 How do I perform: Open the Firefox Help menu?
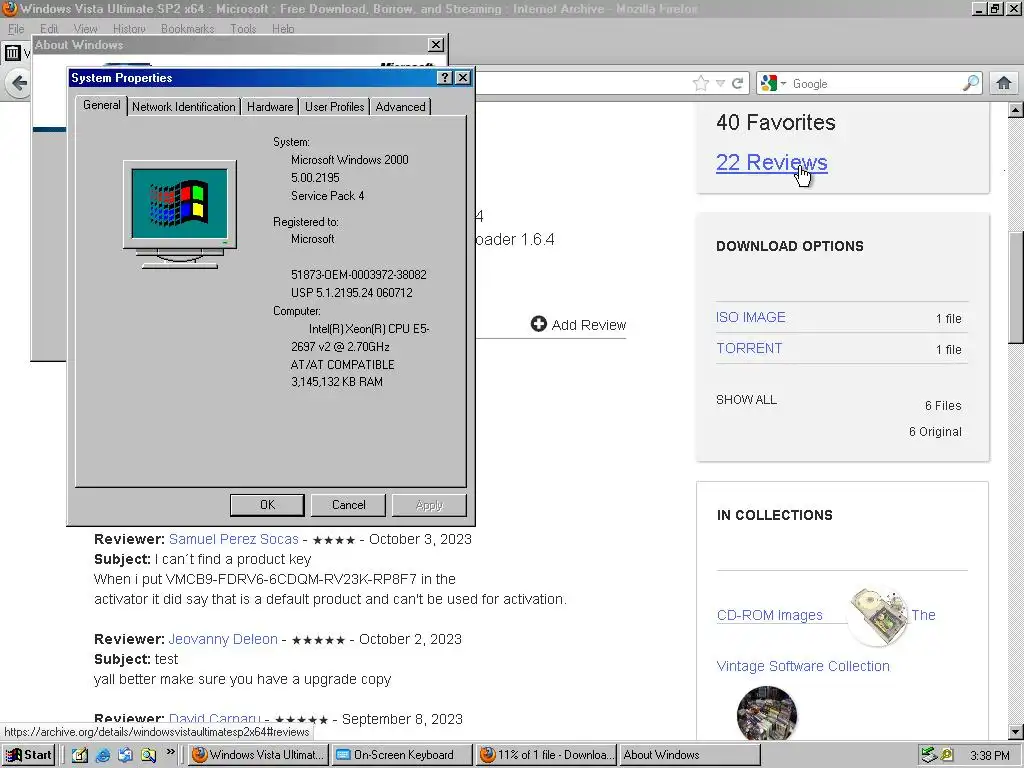coord(283,29)
